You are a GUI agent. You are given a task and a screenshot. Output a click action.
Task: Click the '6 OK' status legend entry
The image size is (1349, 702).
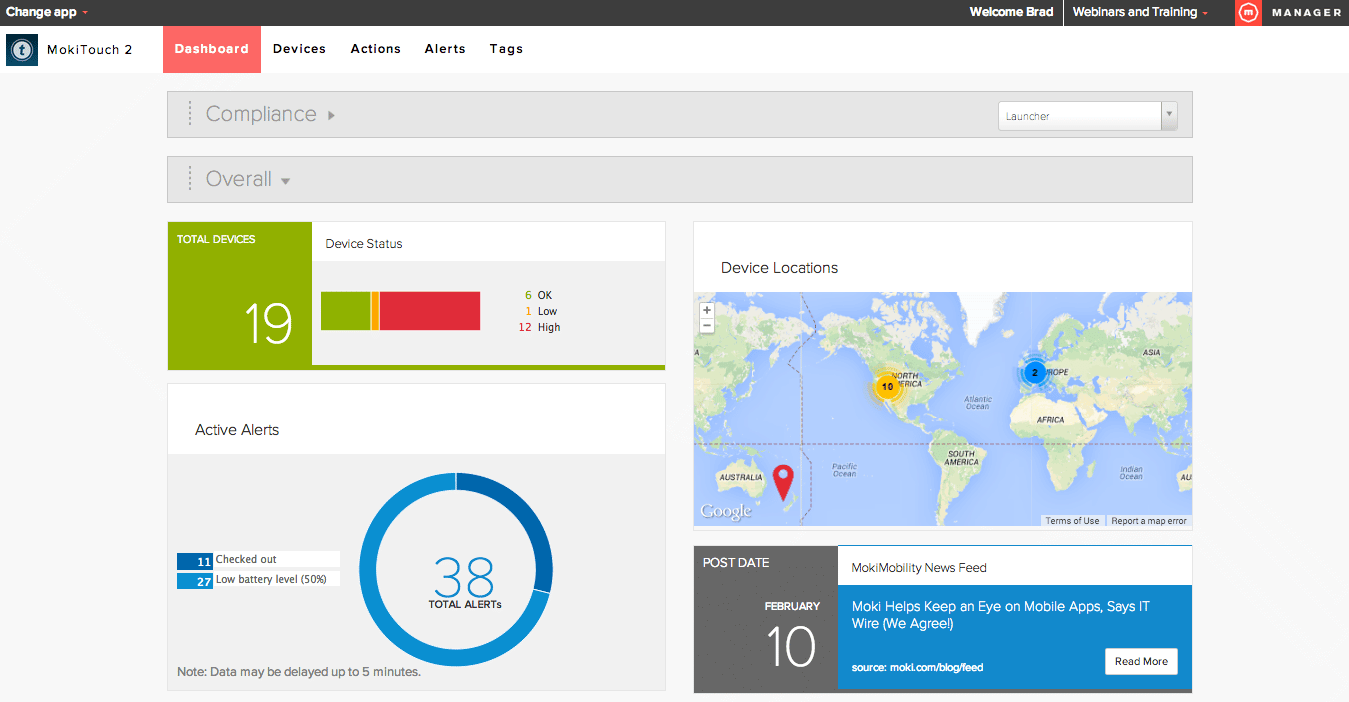click(538, 295)
